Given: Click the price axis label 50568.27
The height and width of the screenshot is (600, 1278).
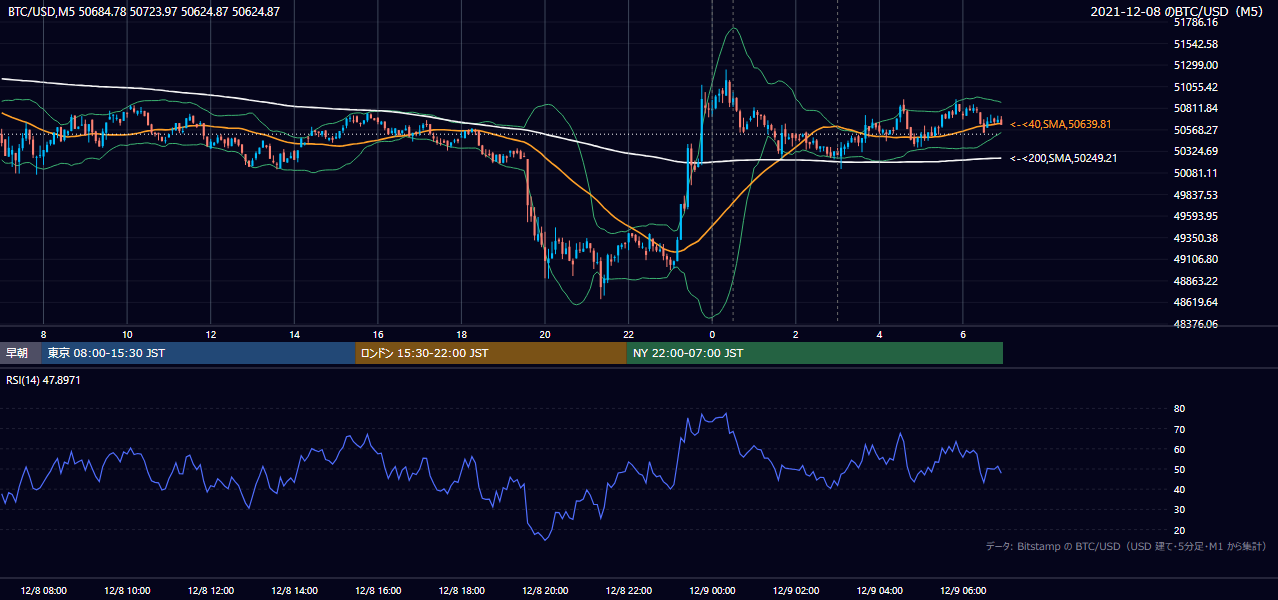Looking at the screenshot, I should coord(1195,130).
